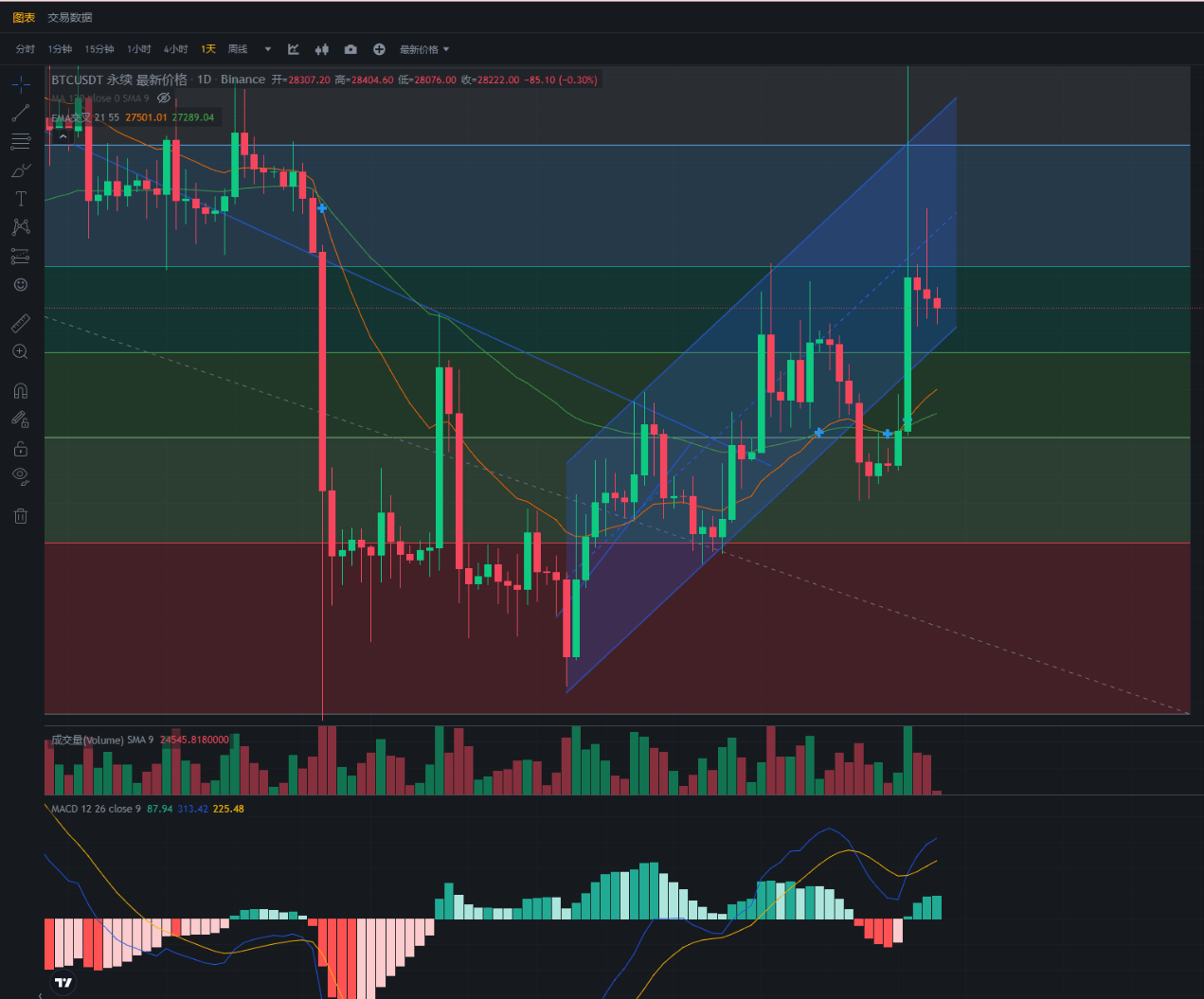Switch timeframe to 4小时
Screen dimensions: 1204x999
(x=175, y=49)
